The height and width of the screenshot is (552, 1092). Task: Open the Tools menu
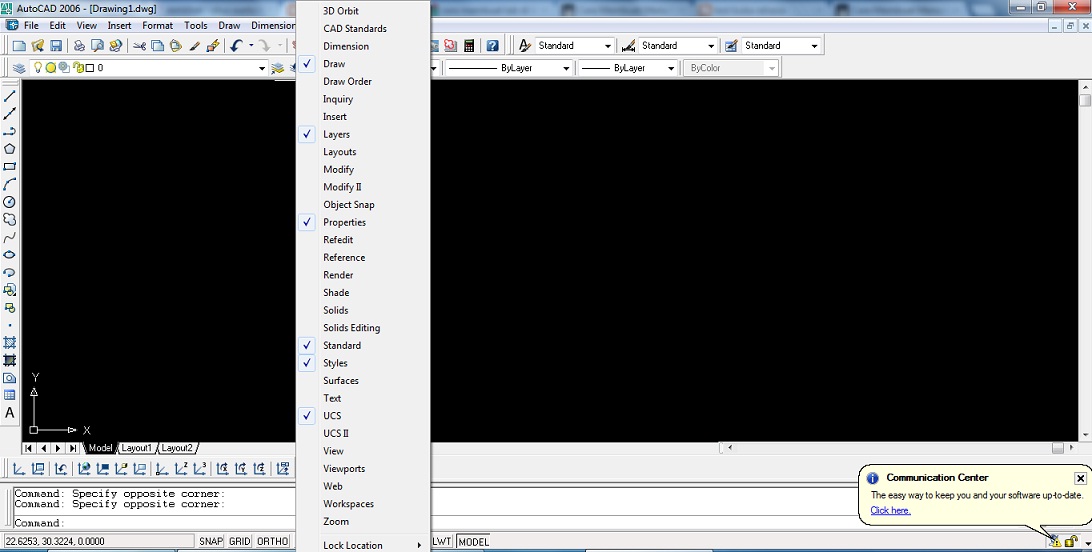pyautogui.click(x=196, y=25)
